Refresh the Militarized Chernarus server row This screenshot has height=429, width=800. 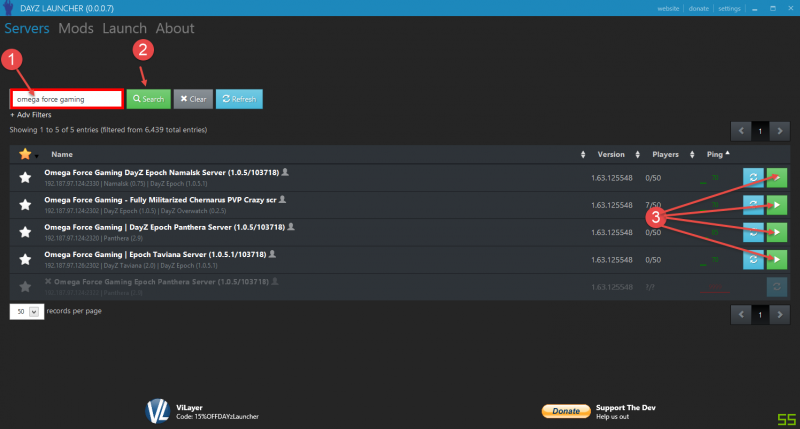click(753, 205)
